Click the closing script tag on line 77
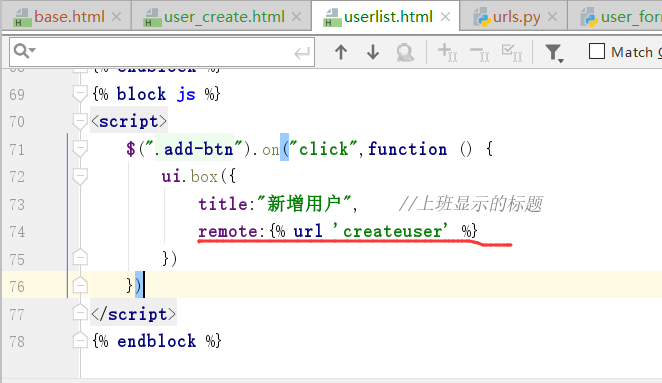 [133, 314]
